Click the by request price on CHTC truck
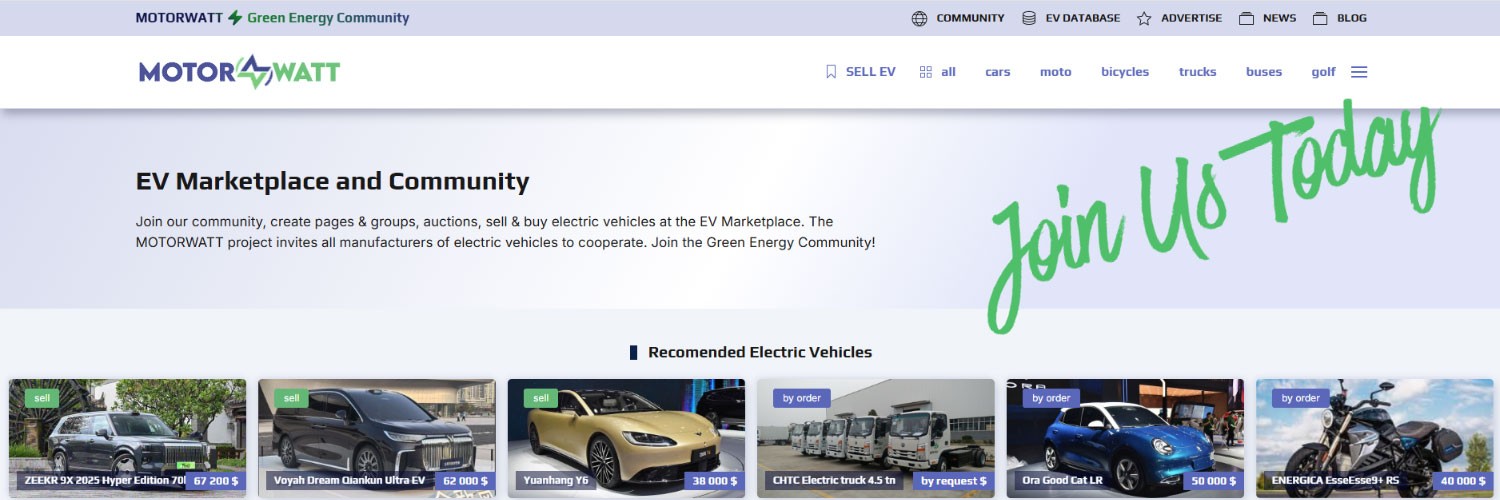Image resolution: width=1500 pixels, height=500 pixels. coord(953,481)
